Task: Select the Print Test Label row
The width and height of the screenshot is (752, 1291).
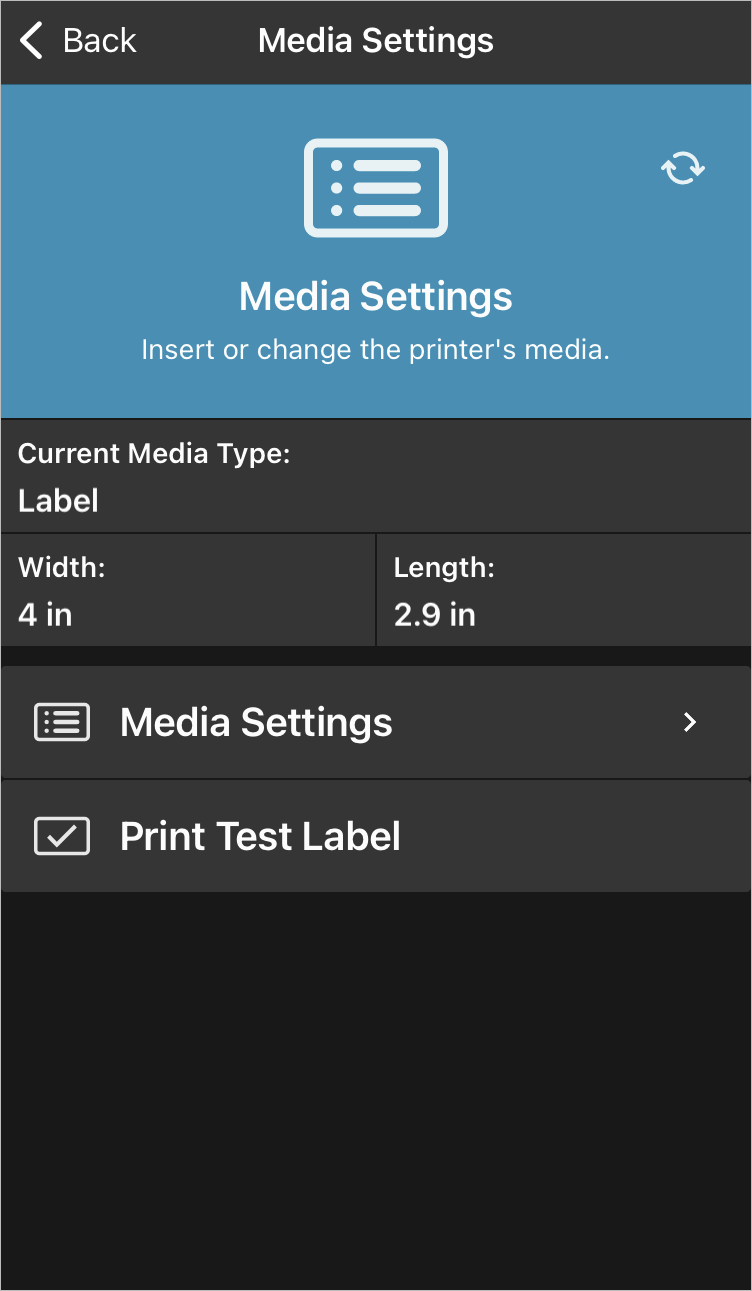Action: pos(376,836)
